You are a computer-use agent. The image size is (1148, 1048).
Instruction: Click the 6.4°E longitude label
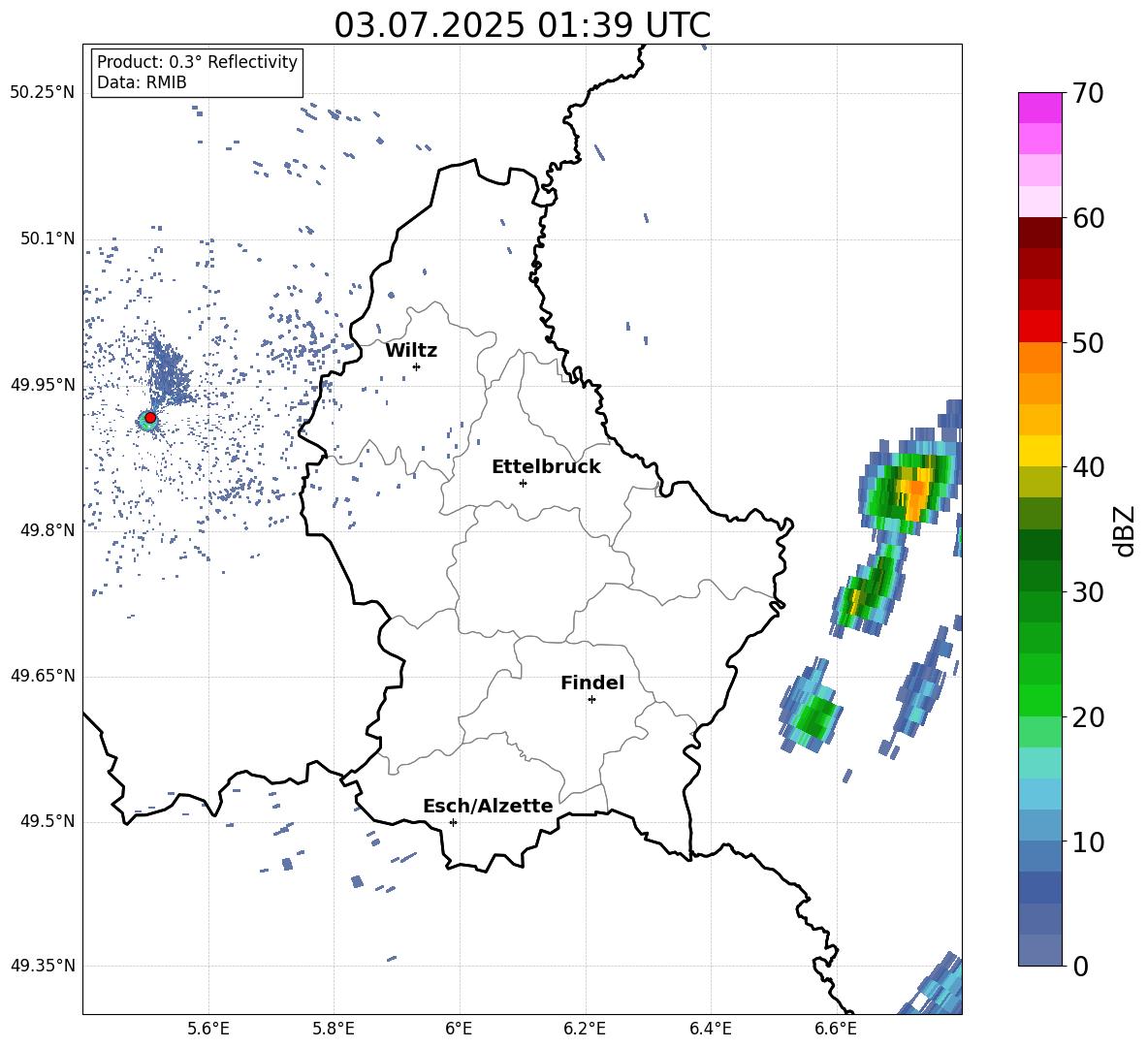coord(710,1029)
